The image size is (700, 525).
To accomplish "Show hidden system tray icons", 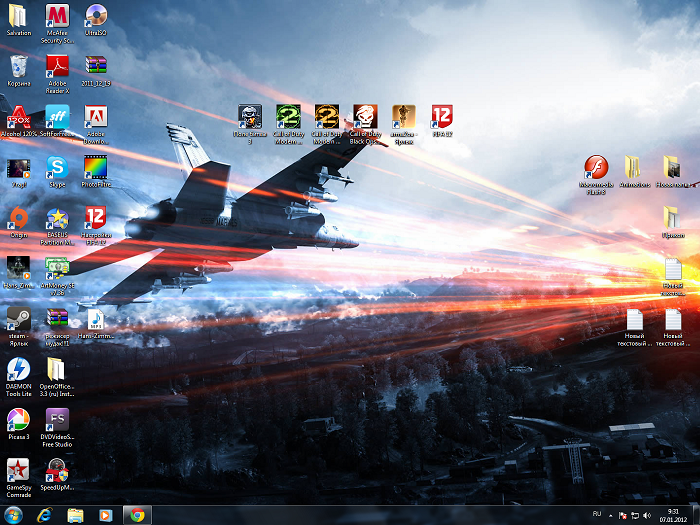I will tap(610, 514).
